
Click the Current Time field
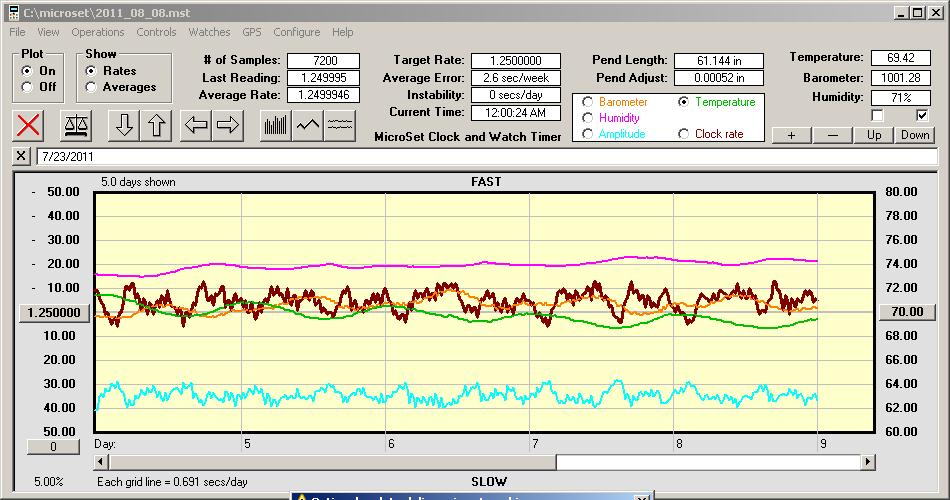(x=516, y=112)
